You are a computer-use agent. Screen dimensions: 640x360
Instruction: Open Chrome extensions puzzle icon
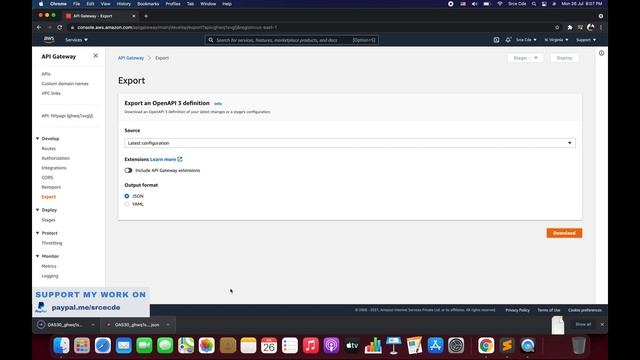(570, 27)
